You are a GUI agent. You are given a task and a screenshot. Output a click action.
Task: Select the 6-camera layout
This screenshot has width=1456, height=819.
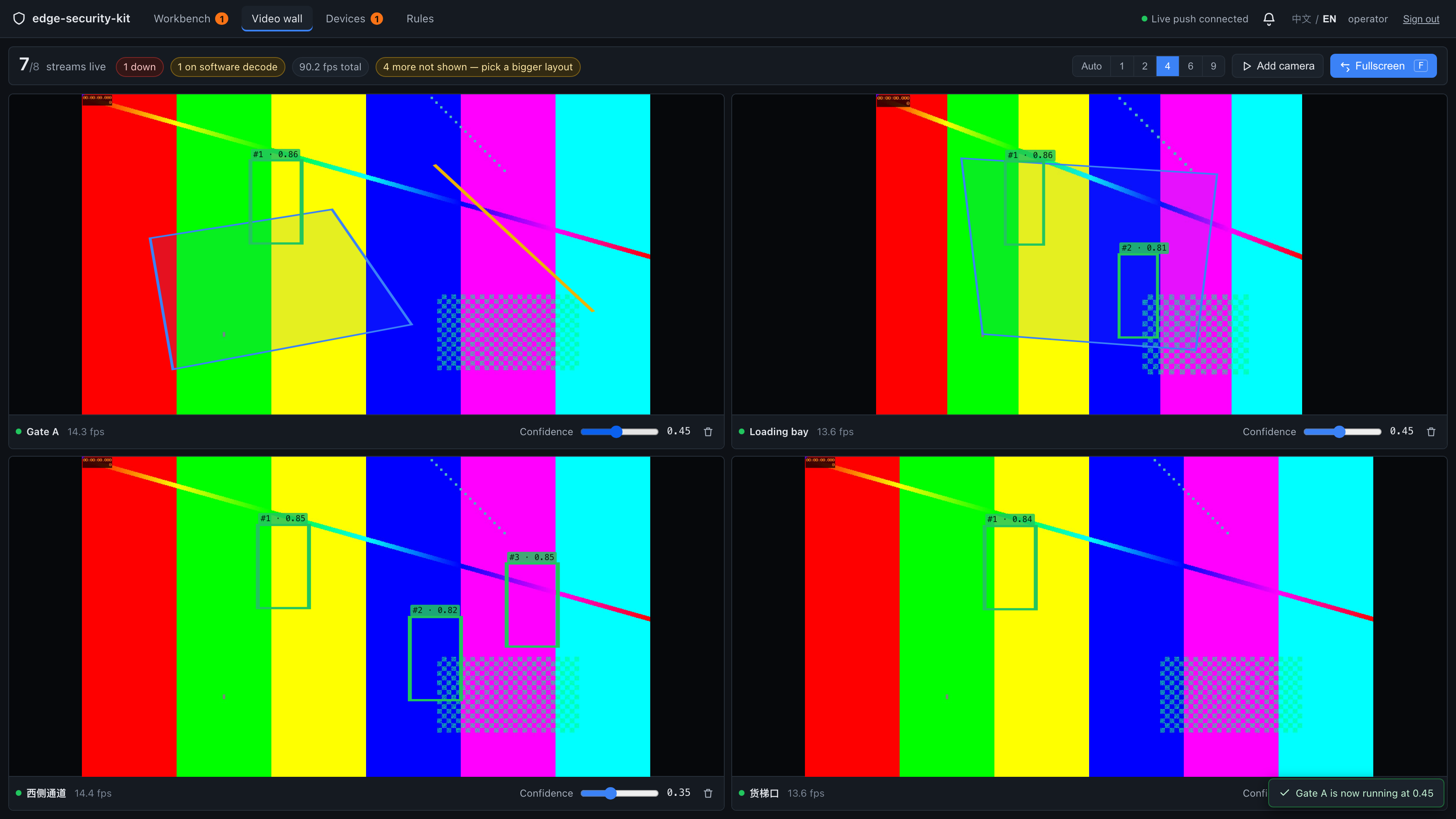1190,66
